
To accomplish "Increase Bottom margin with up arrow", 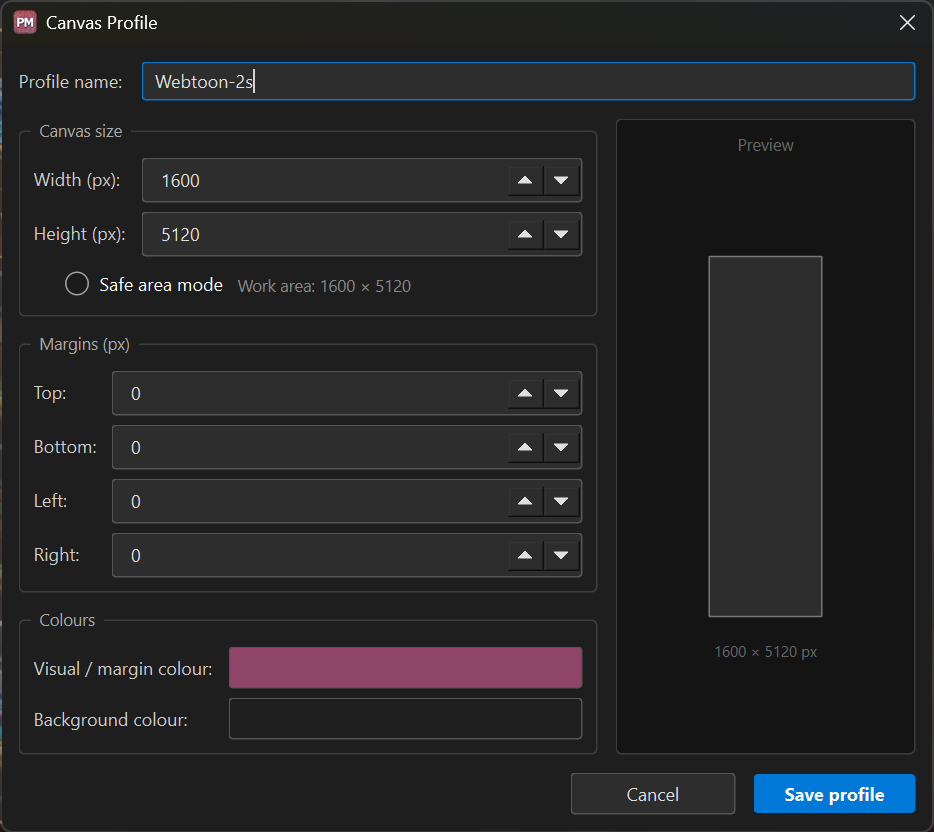I will tap(525, 447).
